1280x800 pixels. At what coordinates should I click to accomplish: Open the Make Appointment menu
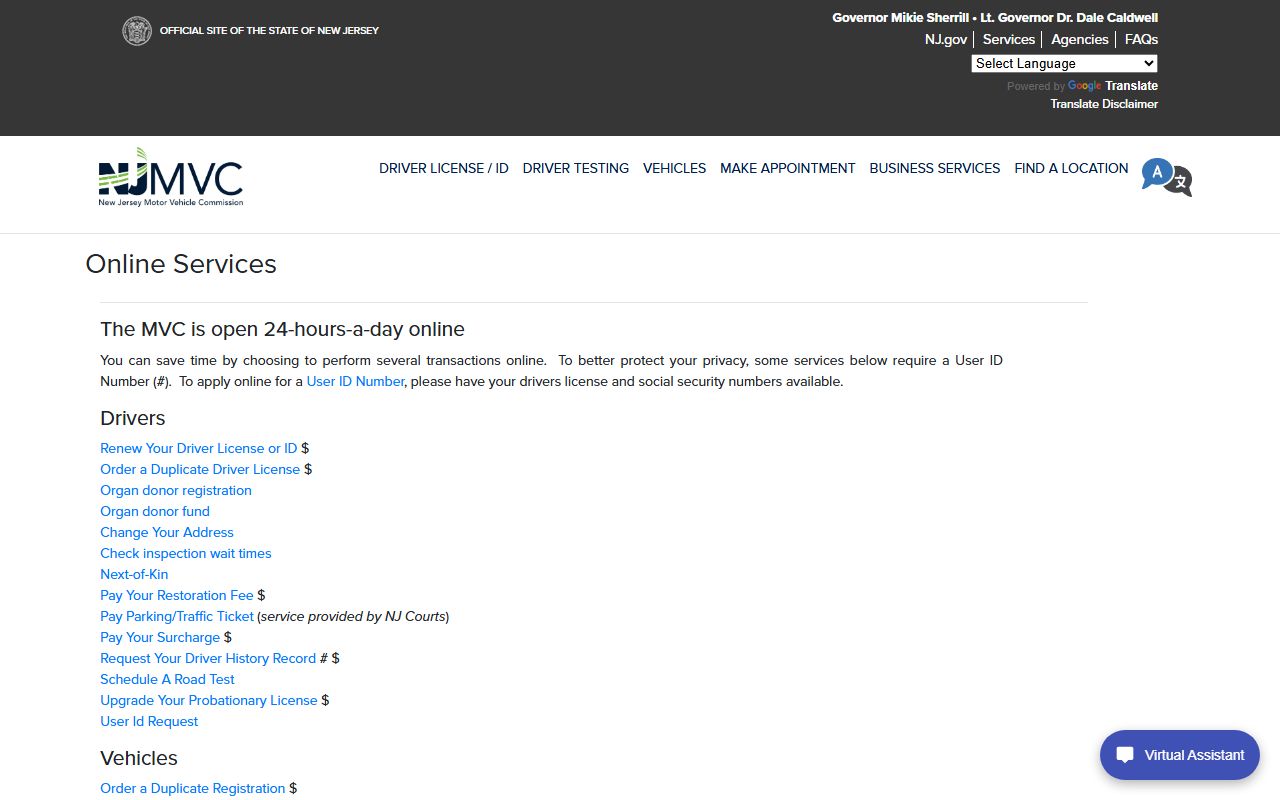pos(788,168)
